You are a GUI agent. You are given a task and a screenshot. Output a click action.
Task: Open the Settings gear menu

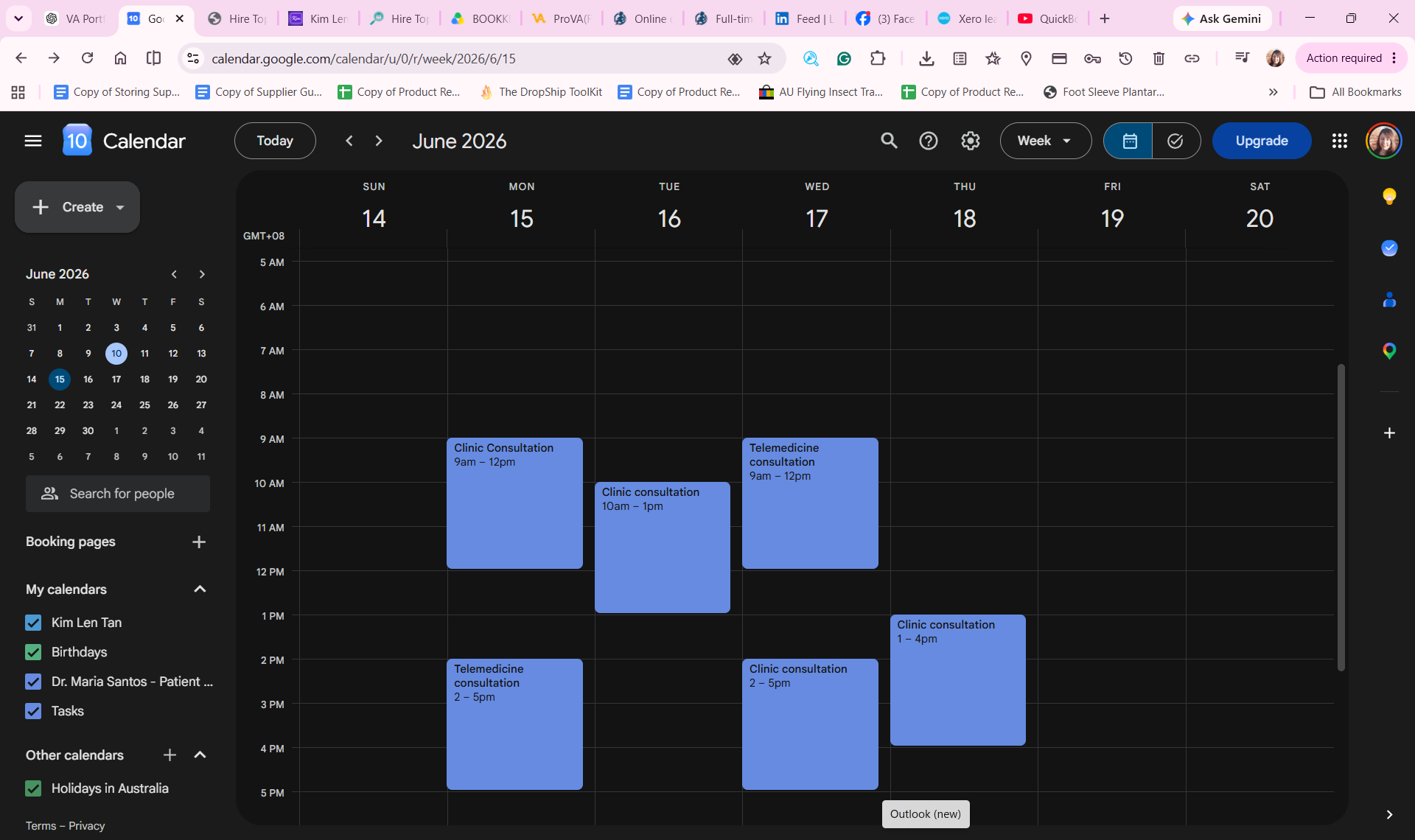tap(970, 141)
